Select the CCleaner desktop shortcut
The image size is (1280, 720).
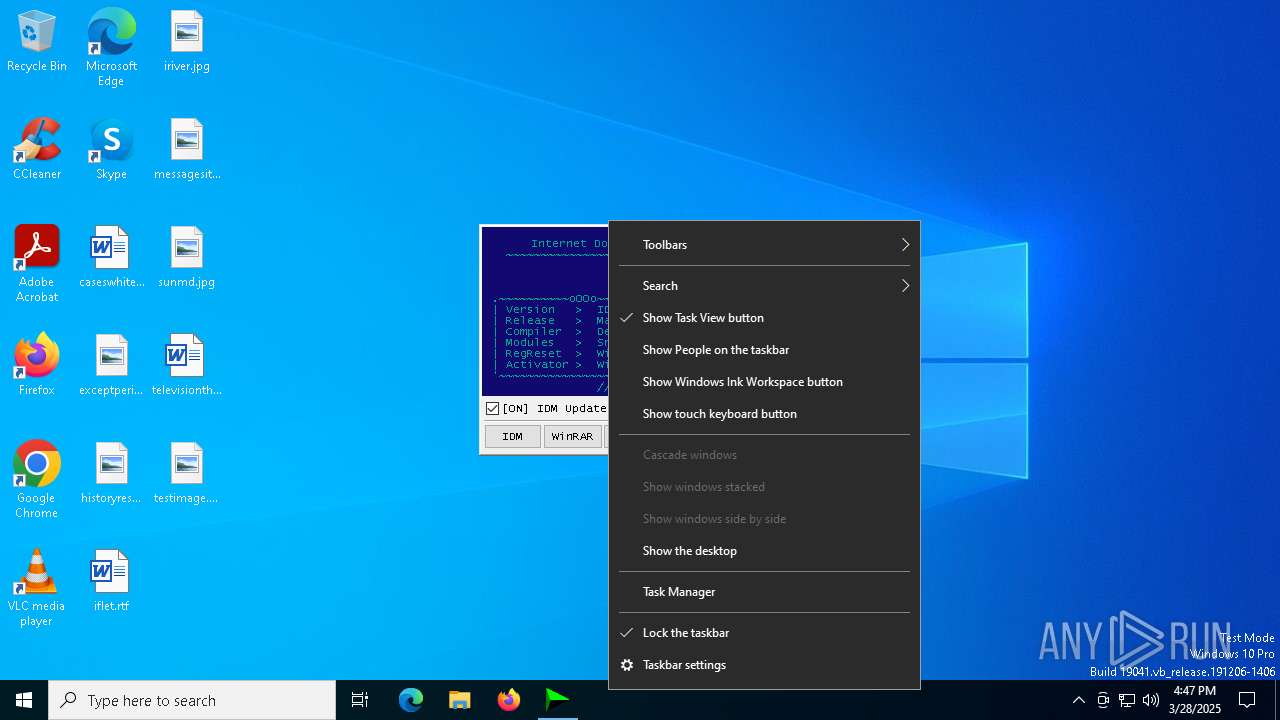point(37,150)
